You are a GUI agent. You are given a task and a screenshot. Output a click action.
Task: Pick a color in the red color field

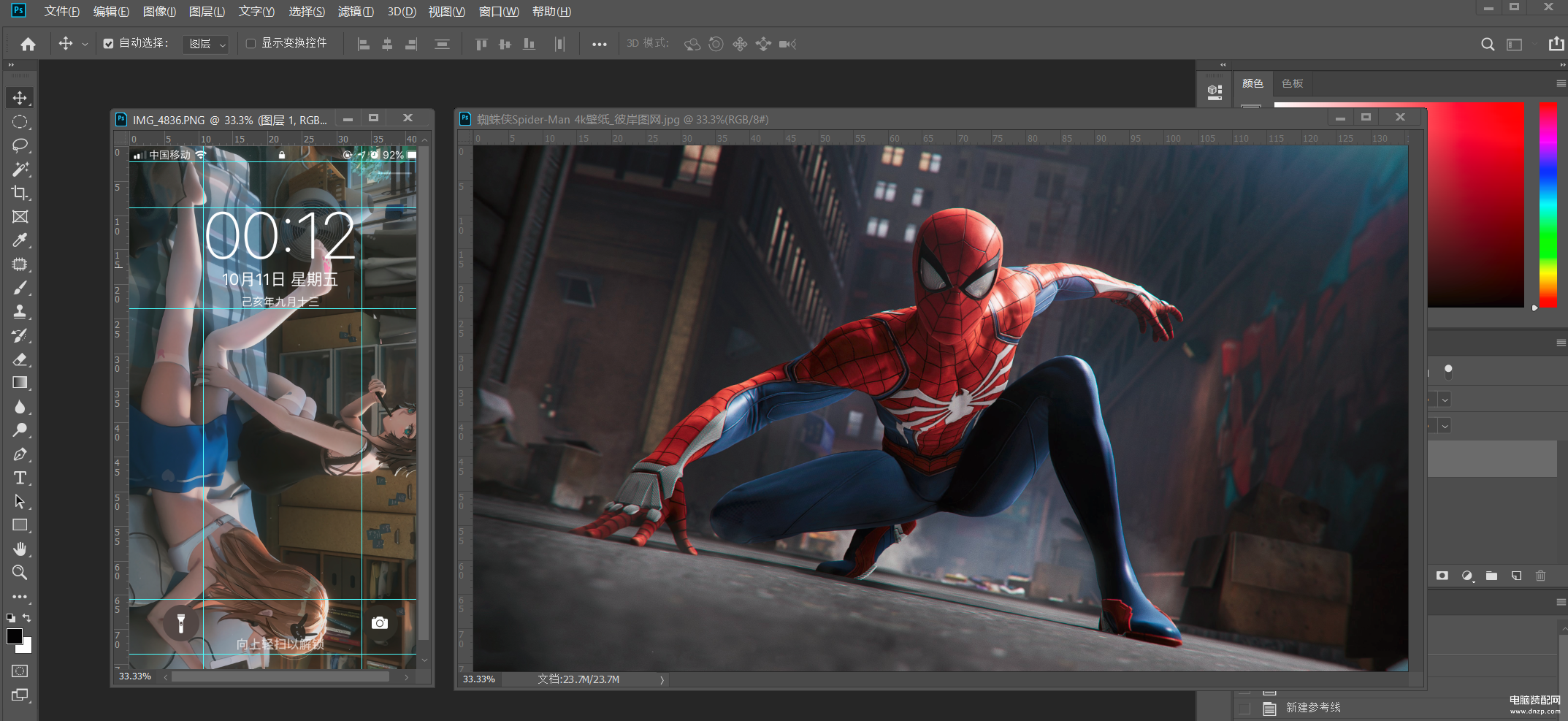click(1475, 205)
